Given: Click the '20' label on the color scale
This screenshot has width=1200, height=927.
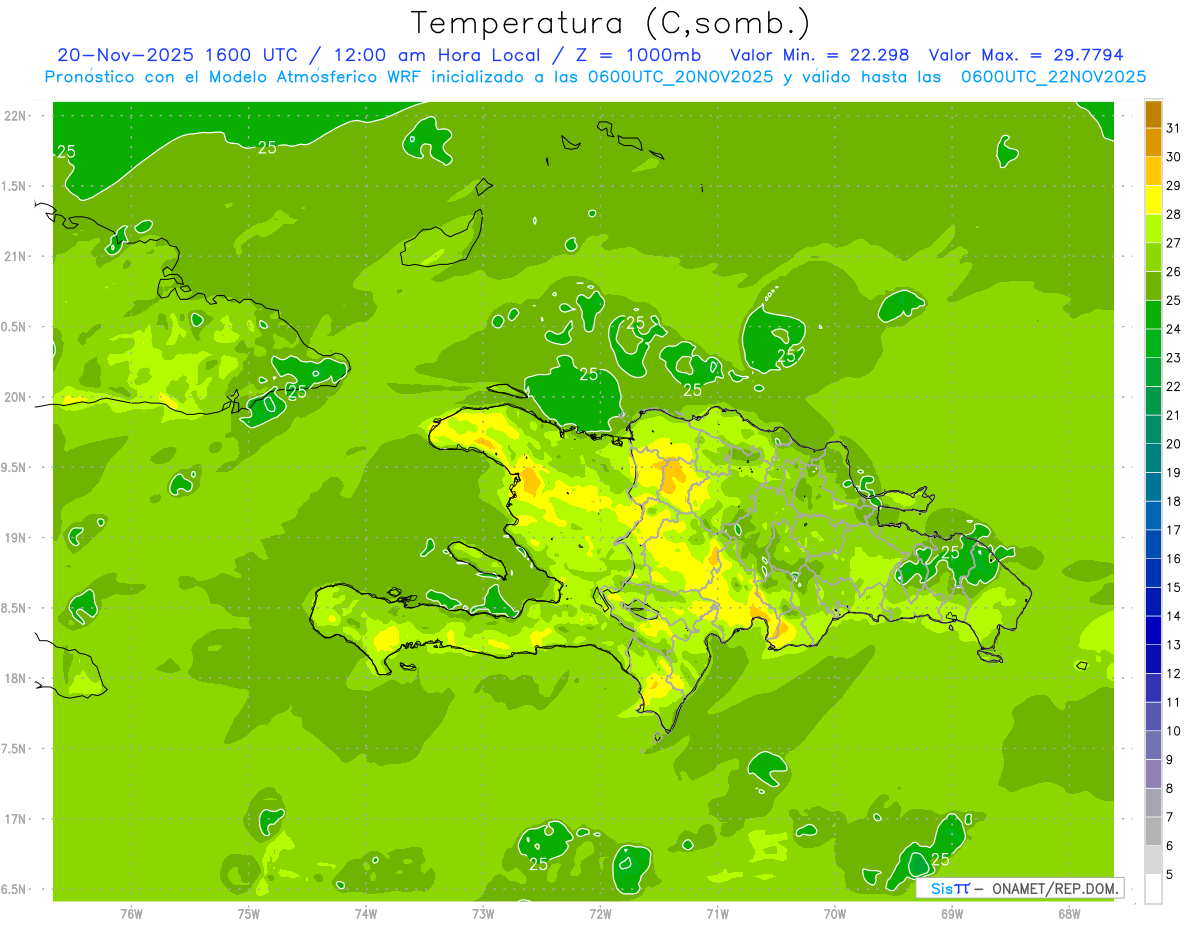Looking at the screenshot, I should tap(1173, 444).
